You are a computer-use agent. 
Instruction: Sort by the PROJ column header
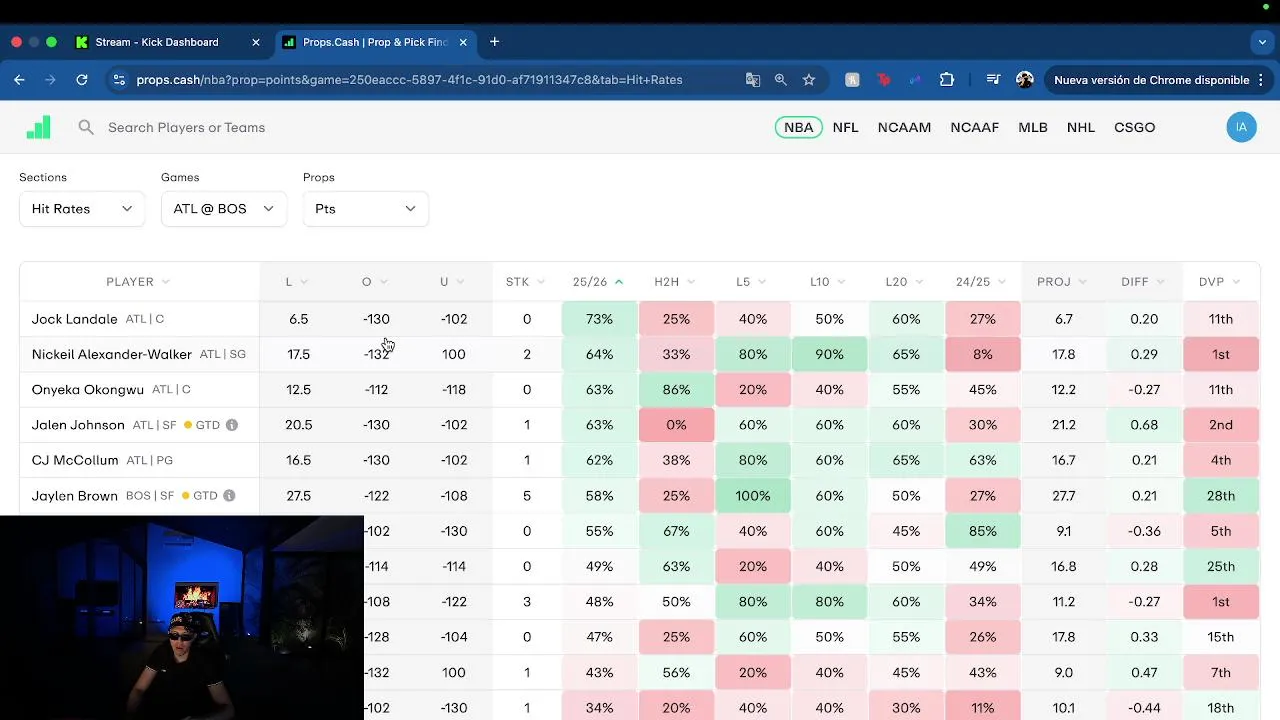[x=1062, y=282]
